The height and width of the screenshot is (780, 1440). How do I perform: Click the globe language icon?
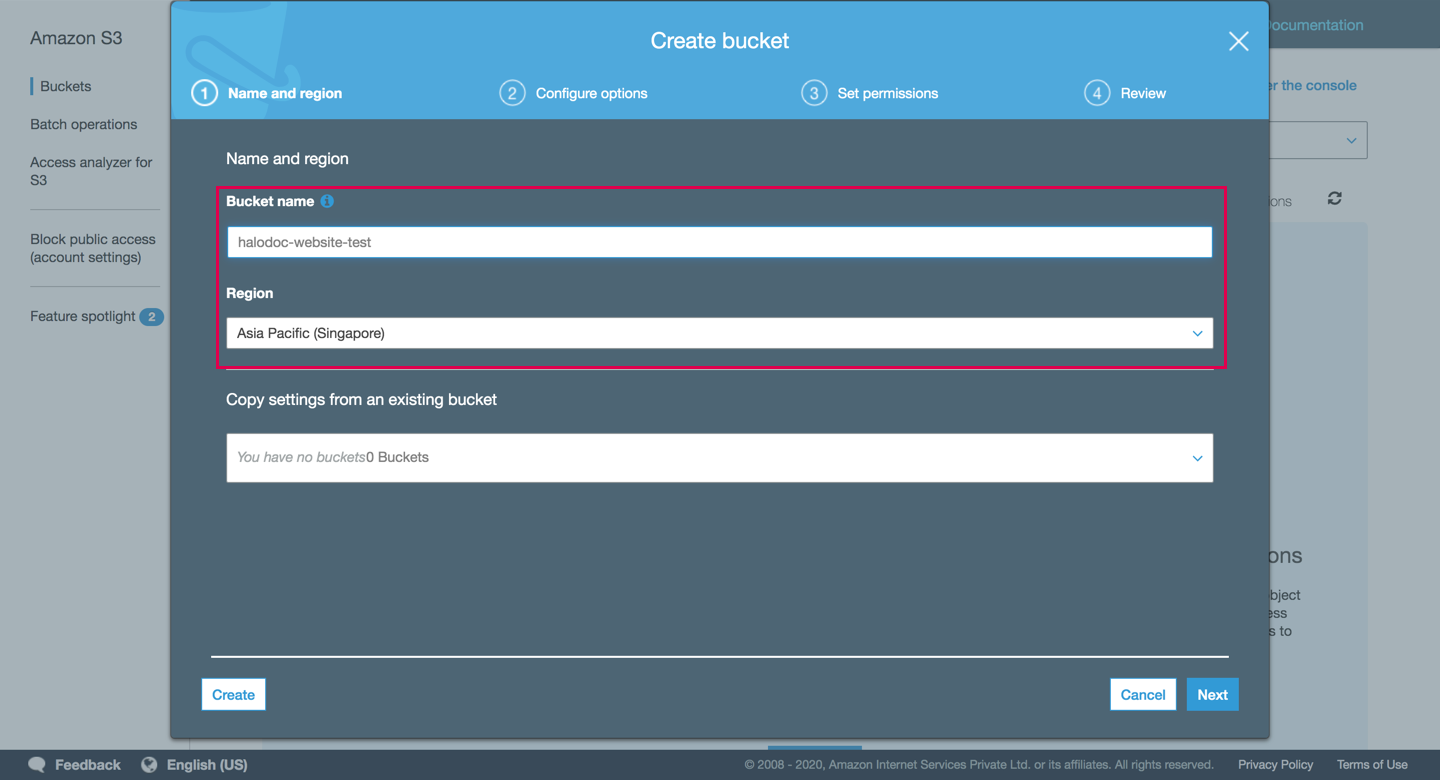click(x=149, y=765)
